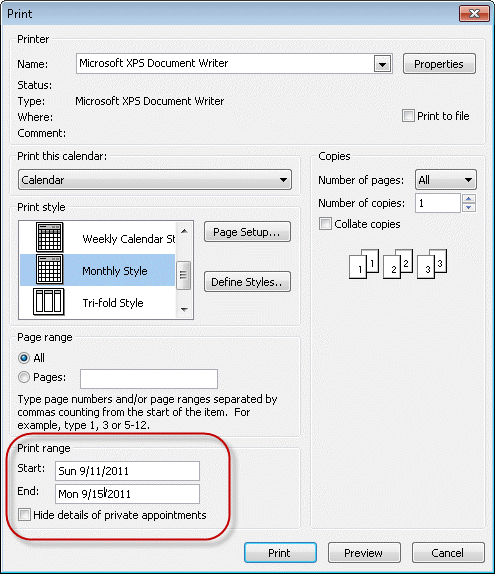Screen dimensions: 495x574
Task: Click print style list scroll down arrow
Action: (184, 310)
